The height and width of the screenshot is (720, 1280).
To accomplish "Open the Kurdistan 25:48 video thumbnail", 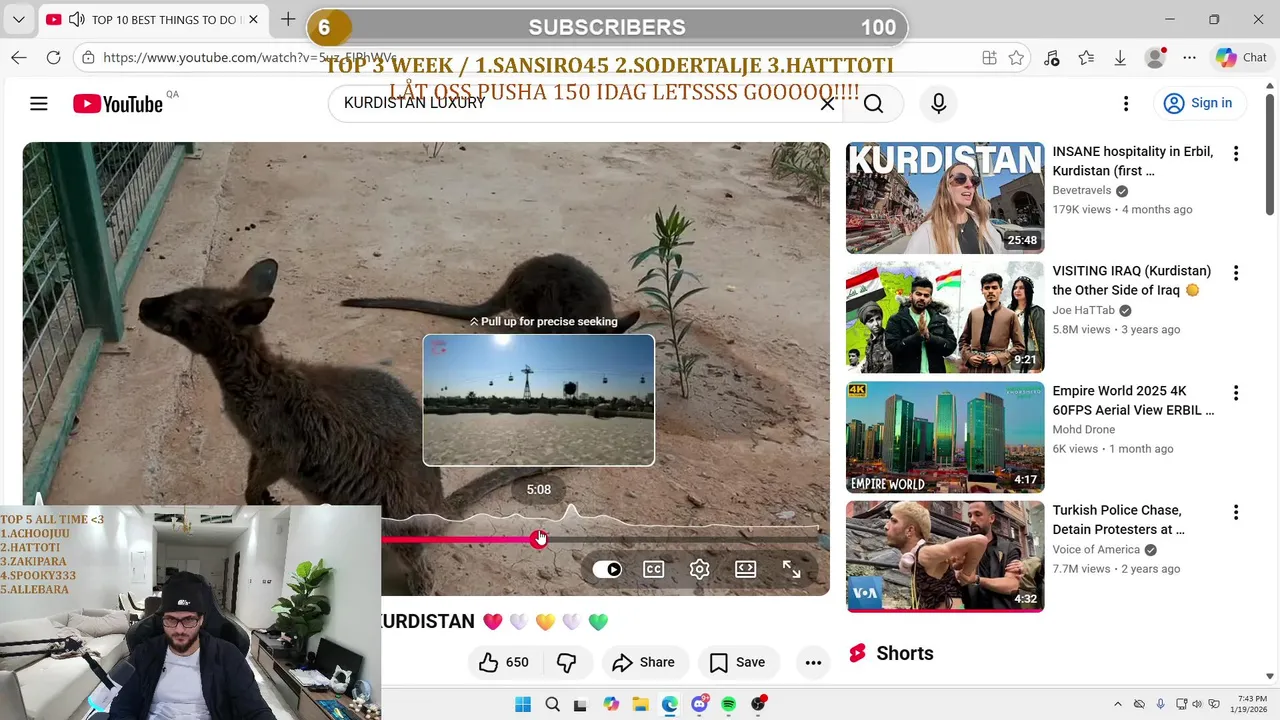I will tap(945, 198).
